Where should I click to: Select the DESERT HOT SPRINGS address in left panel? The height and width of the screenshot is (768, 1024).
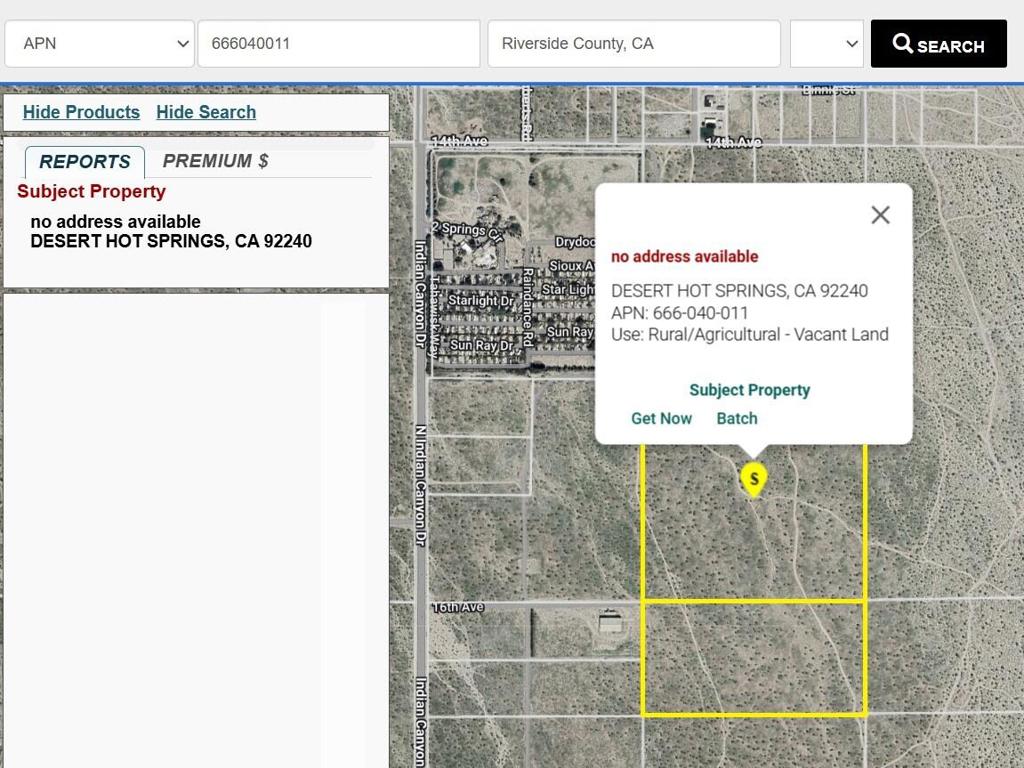coord(171,241)
